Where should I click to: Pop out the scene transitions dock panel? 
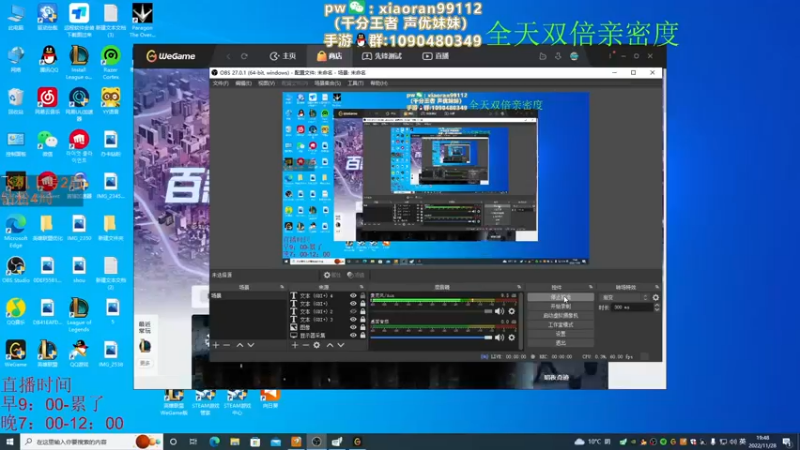pos(657,287)
